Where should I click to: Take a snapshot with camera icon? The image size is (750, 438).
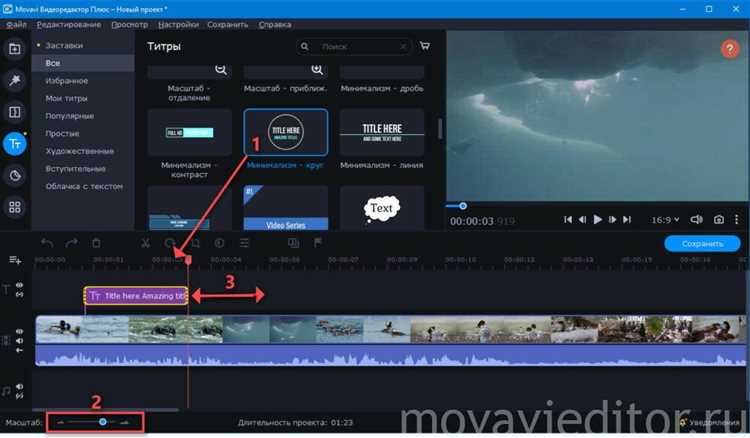coord(718,219)
